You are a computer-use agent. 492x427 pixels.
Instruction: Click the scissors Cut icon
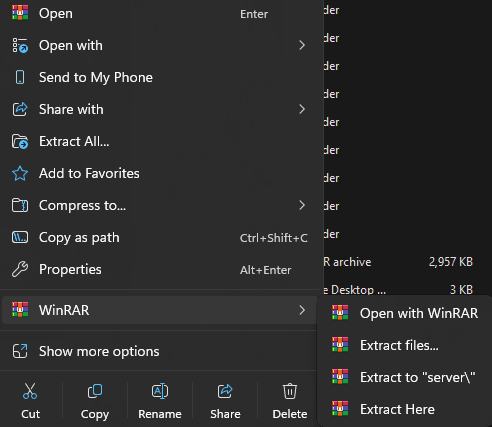[30, 391]
